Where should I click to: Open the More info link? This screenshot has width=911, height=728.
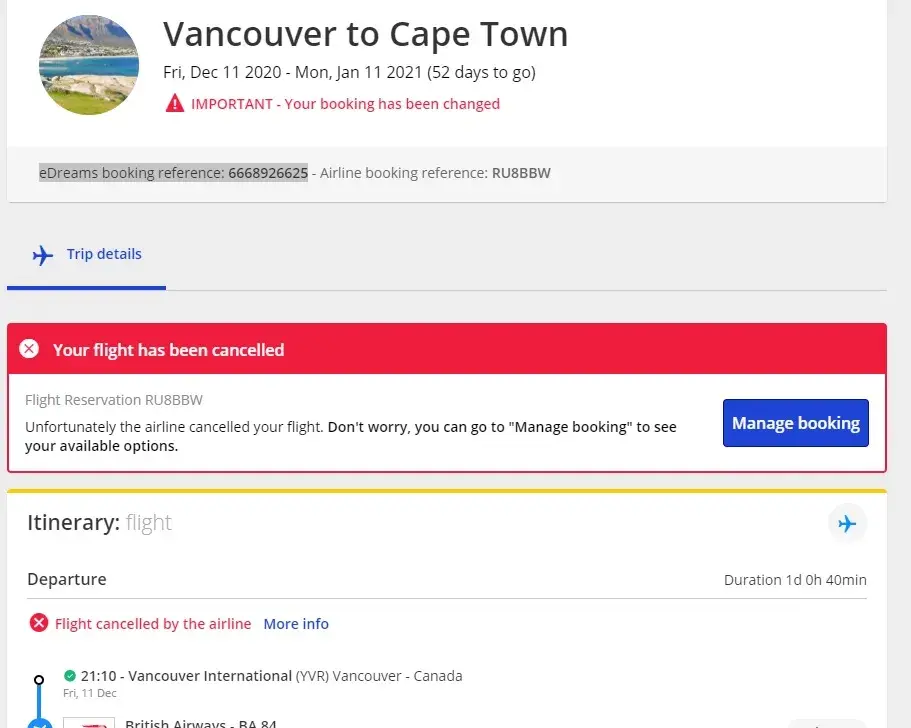click(x=296, y=624)
